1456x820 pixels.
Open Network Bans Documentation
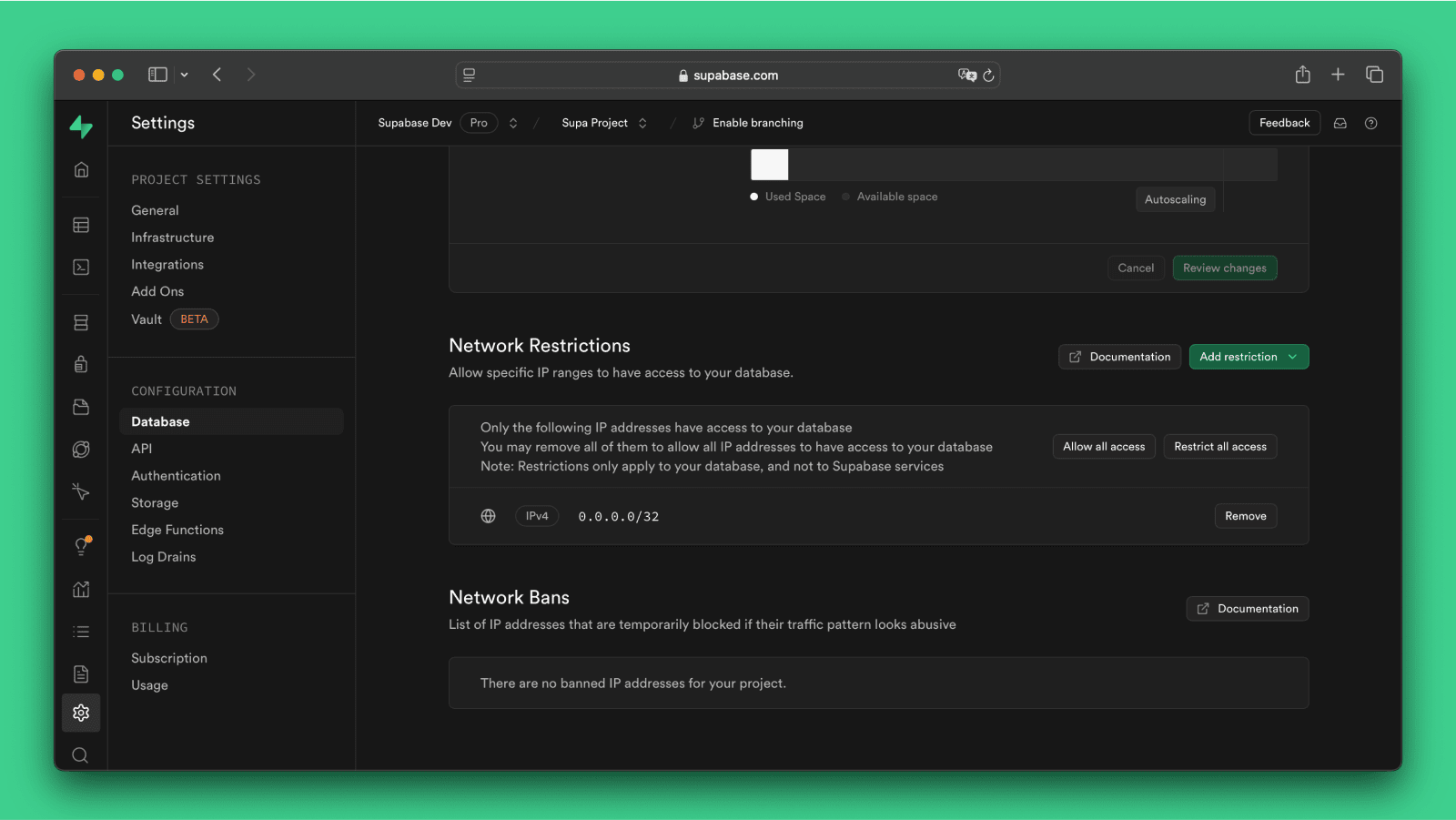[x=1248, y=609]
